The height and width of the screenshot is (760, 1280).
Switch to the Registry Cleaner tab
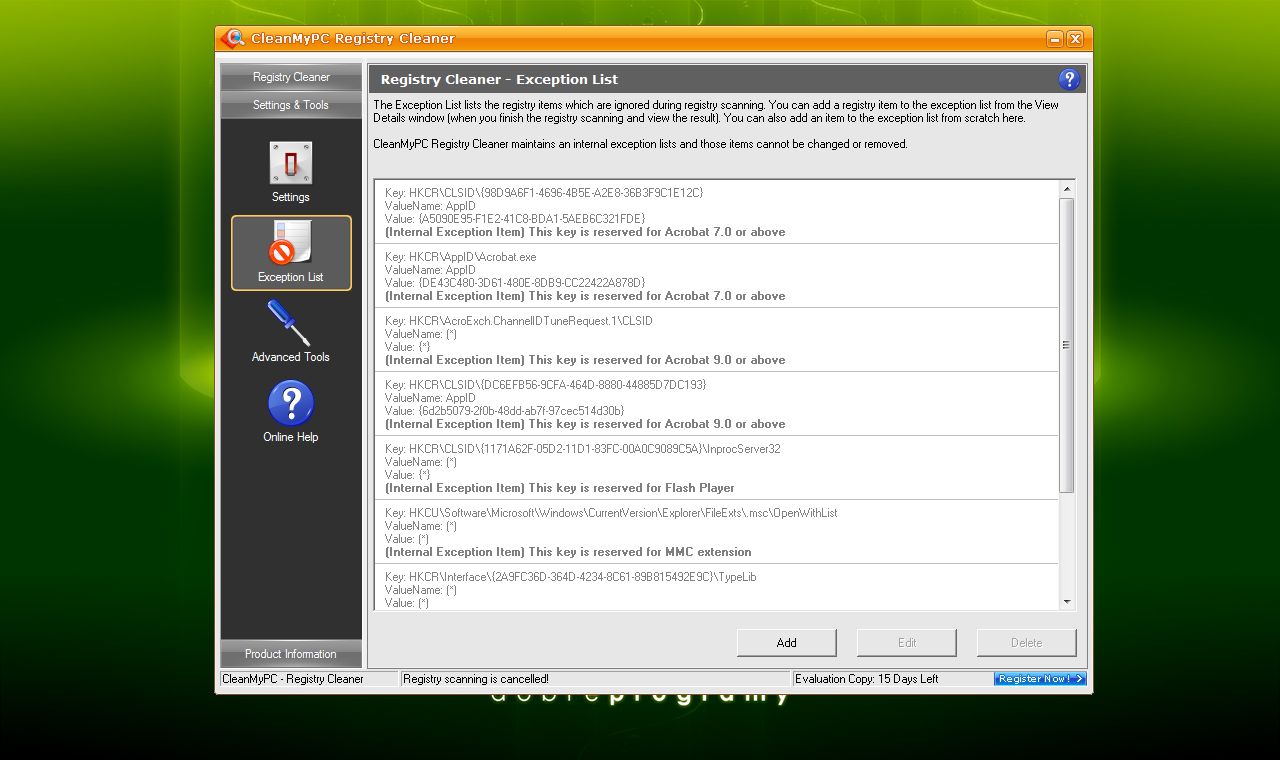pos(291,77)
